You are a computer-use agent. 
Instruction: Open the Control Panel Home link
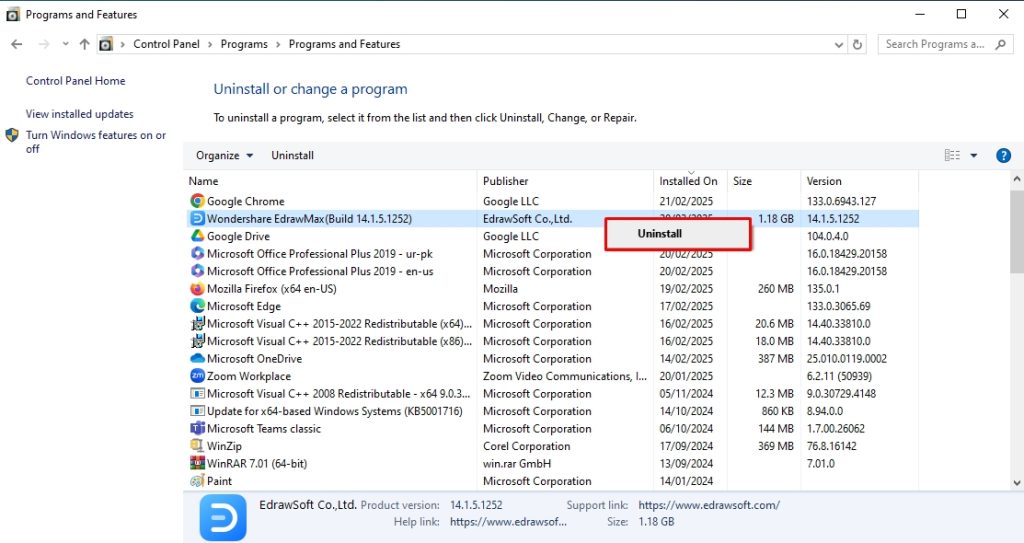click(x=76, y=81)
